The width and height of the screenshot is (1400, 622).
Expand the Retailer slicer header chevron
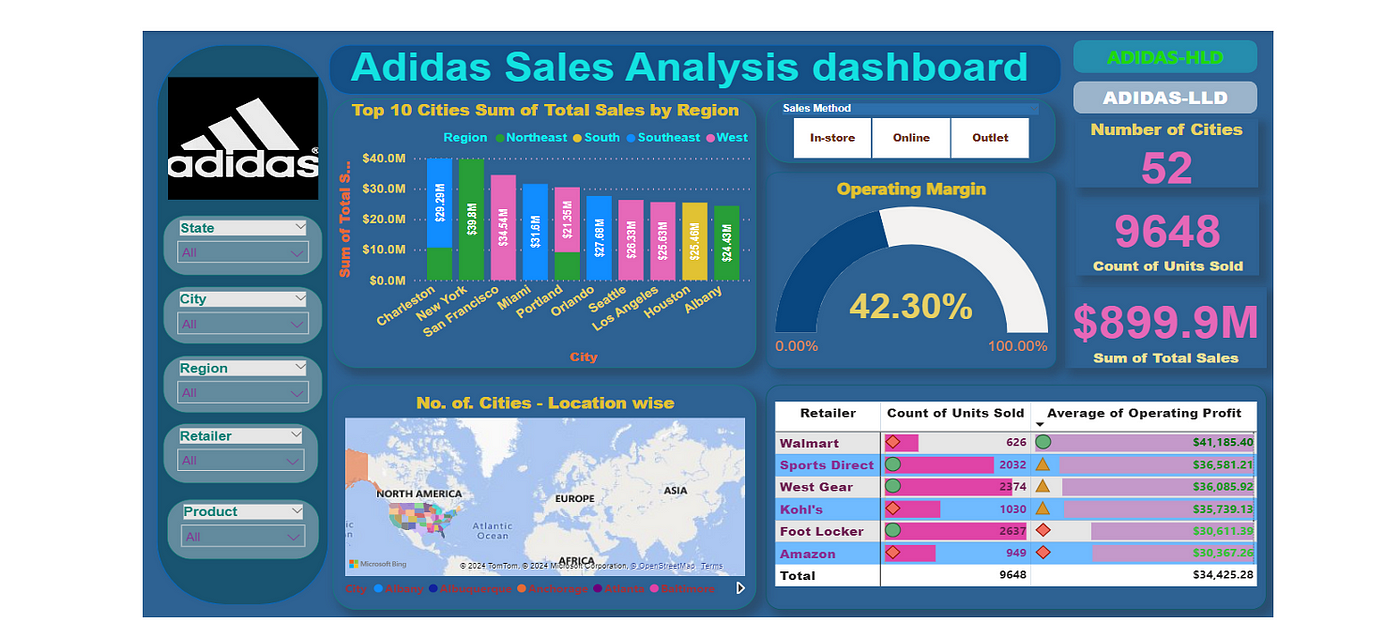click(295, 436)
